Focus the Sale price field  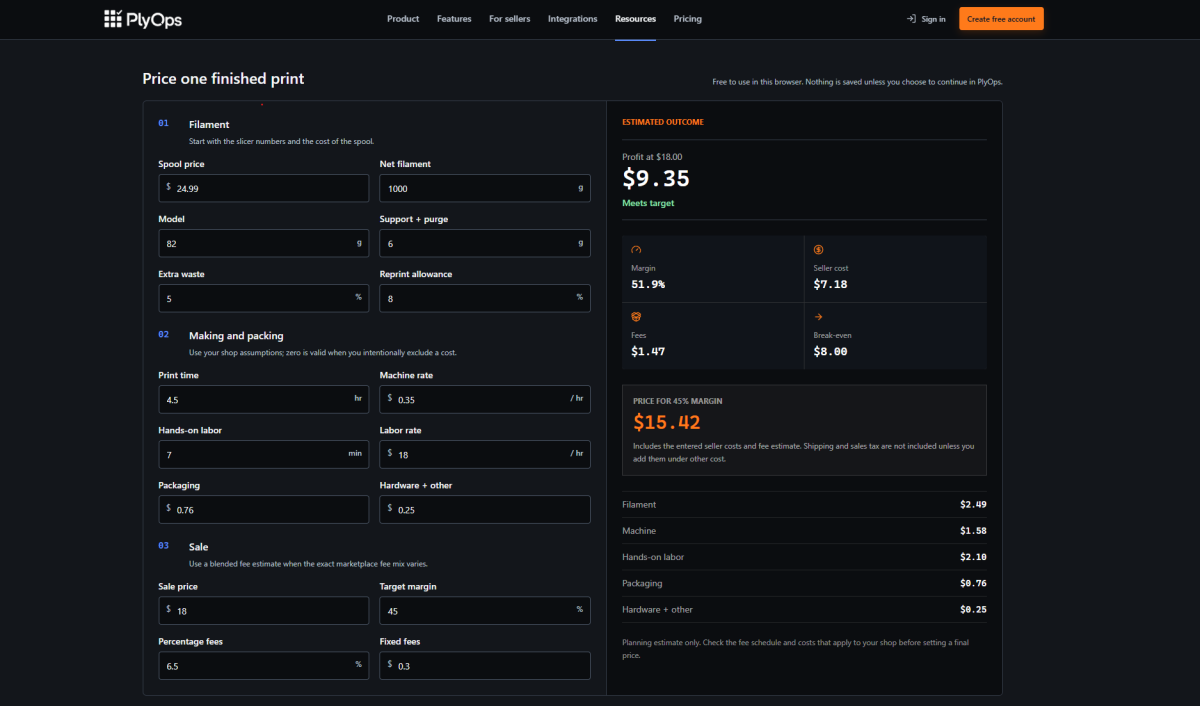[x=263, y=610]
